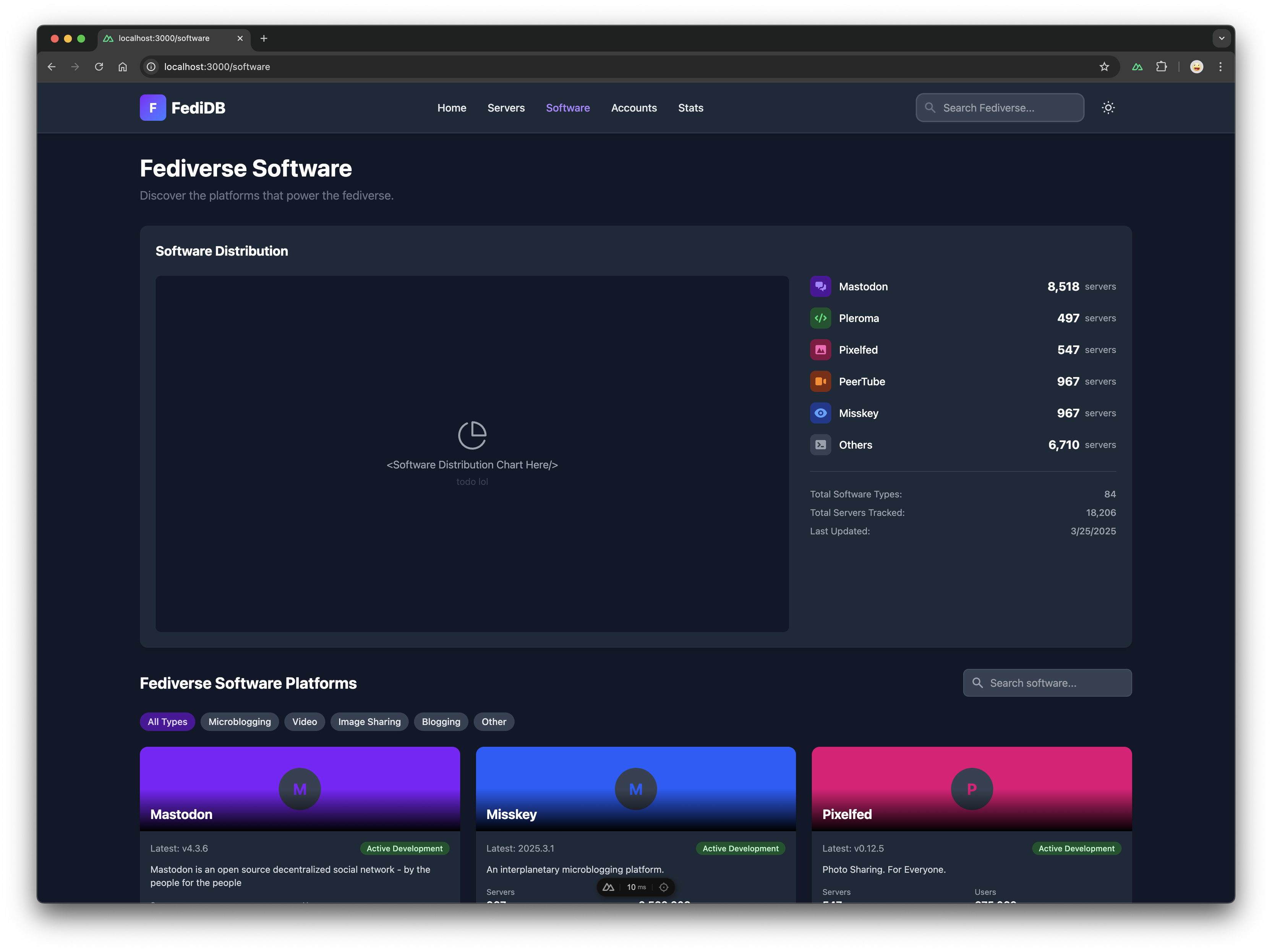
Task: Open a new browser tab with plus button
Action: 264,39
